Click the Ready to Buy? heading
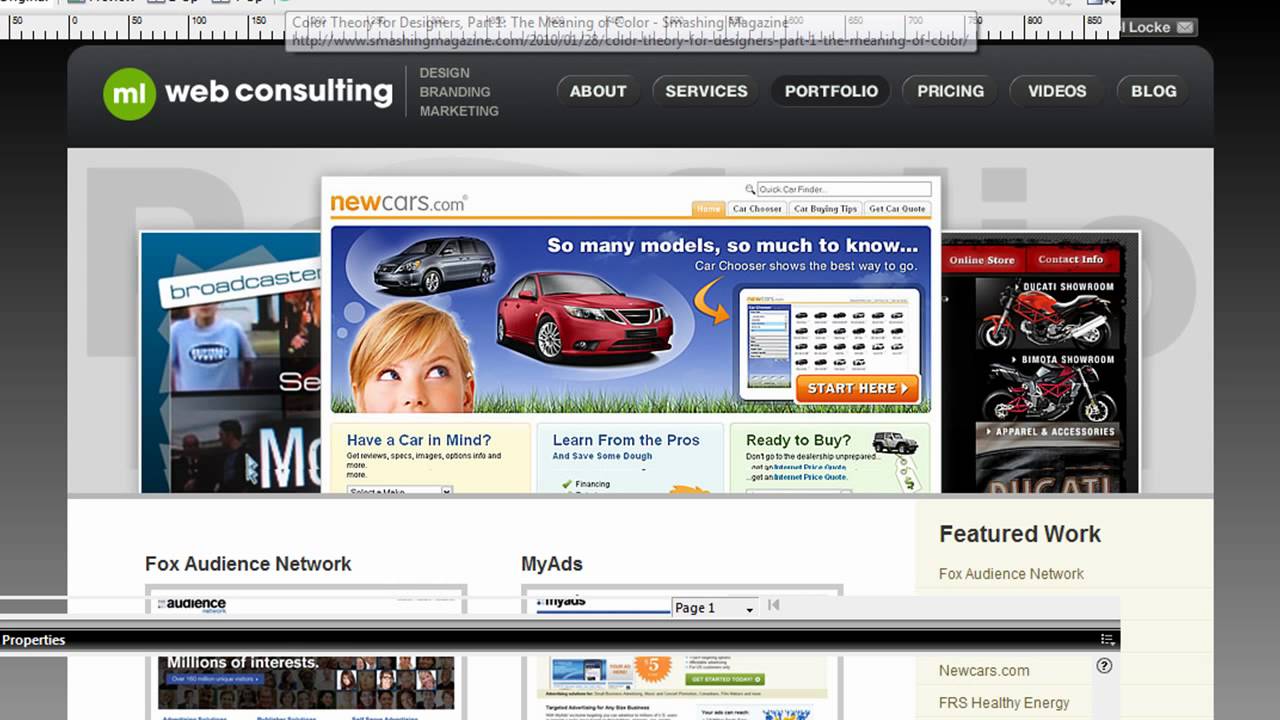Viewport: 1280px width, 720px height. (798, 440)
